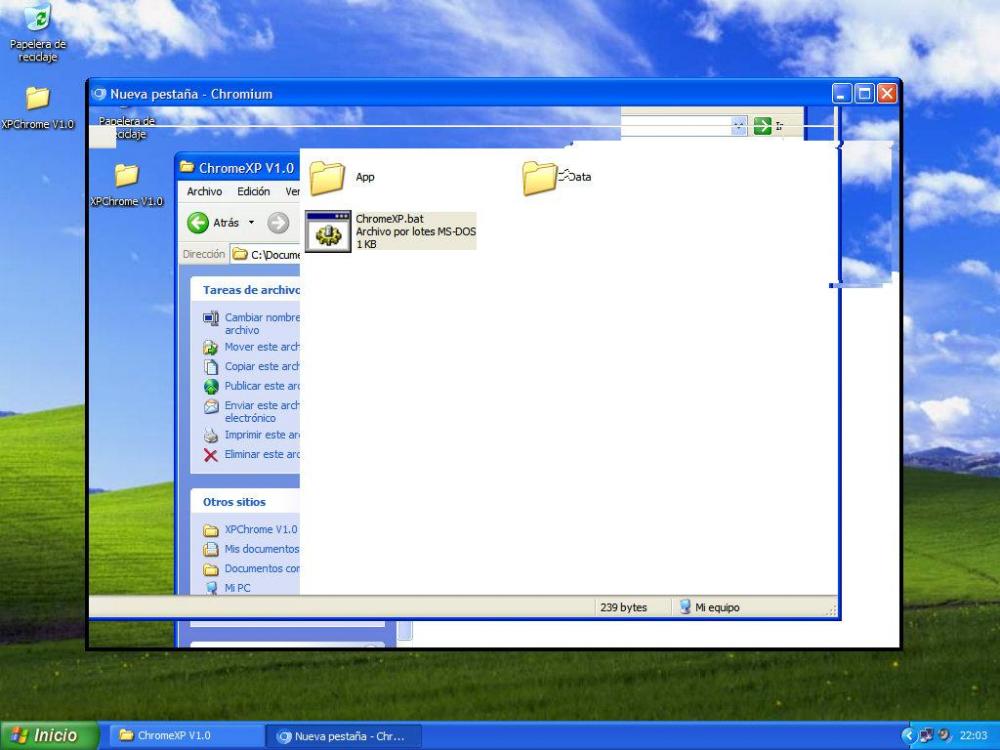Viewport: 1000px width, 750px height.
Task: Open Papelera de reciclaje on the desktop
Action: click(x=37, y=18)
